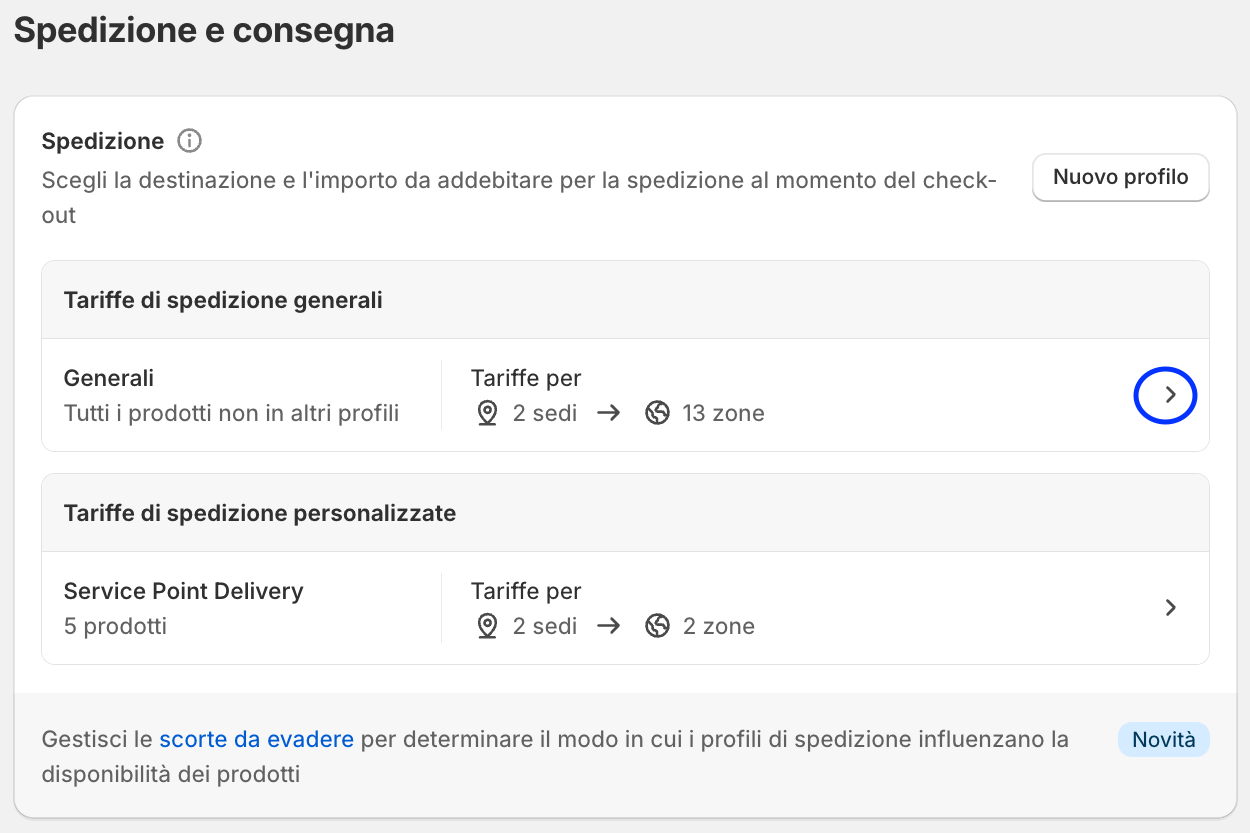The height and width of the screenshot is (833, 1250).
Task: Click location pin icon in Generali row
Action: point(487,413)
